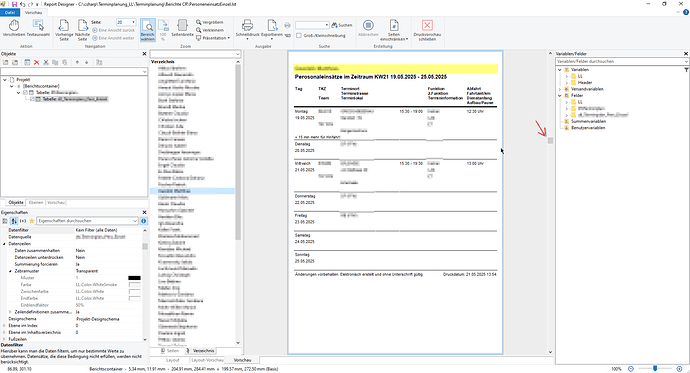Close the Objekte panel
The image size is (690, 373).
point(144,54)
